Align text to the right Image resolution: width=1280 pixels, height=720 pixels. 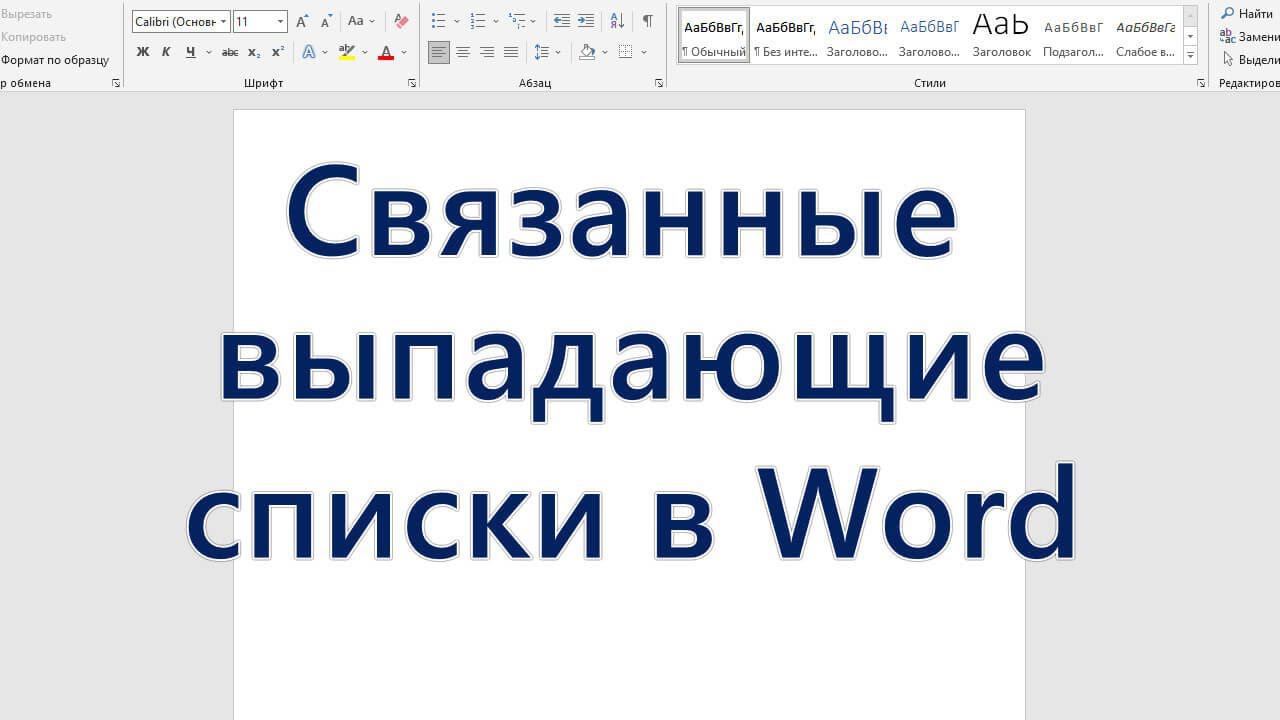487,52
